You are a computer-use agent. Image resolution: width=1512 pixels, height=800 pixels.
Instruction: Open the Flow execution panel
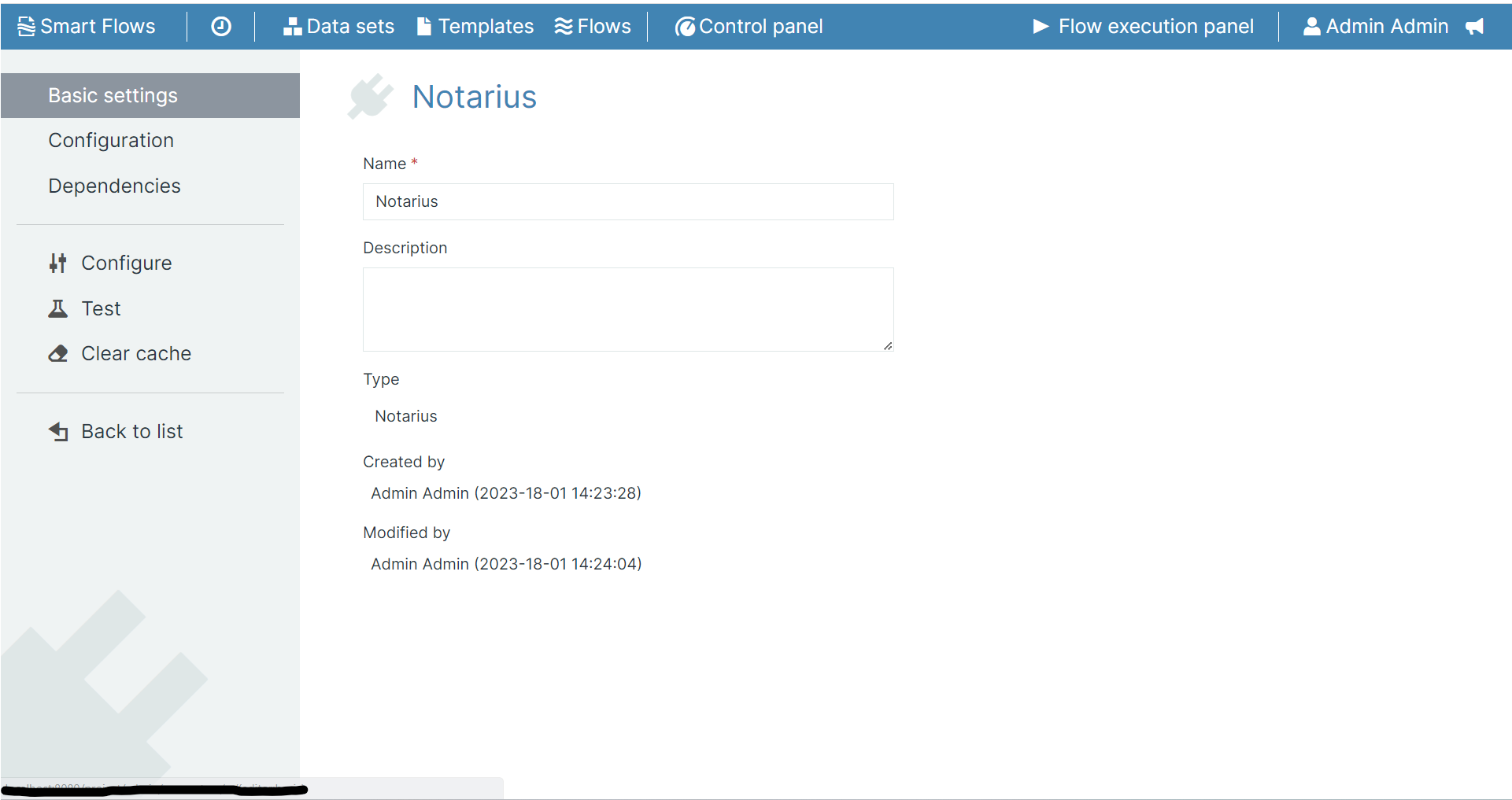click(x=1143, y=27)
